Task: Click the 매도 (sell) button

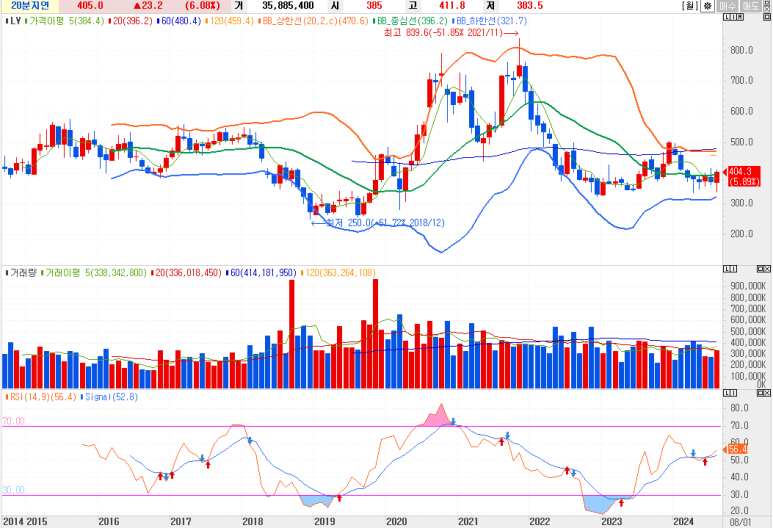Action: (x=751, y=6)
